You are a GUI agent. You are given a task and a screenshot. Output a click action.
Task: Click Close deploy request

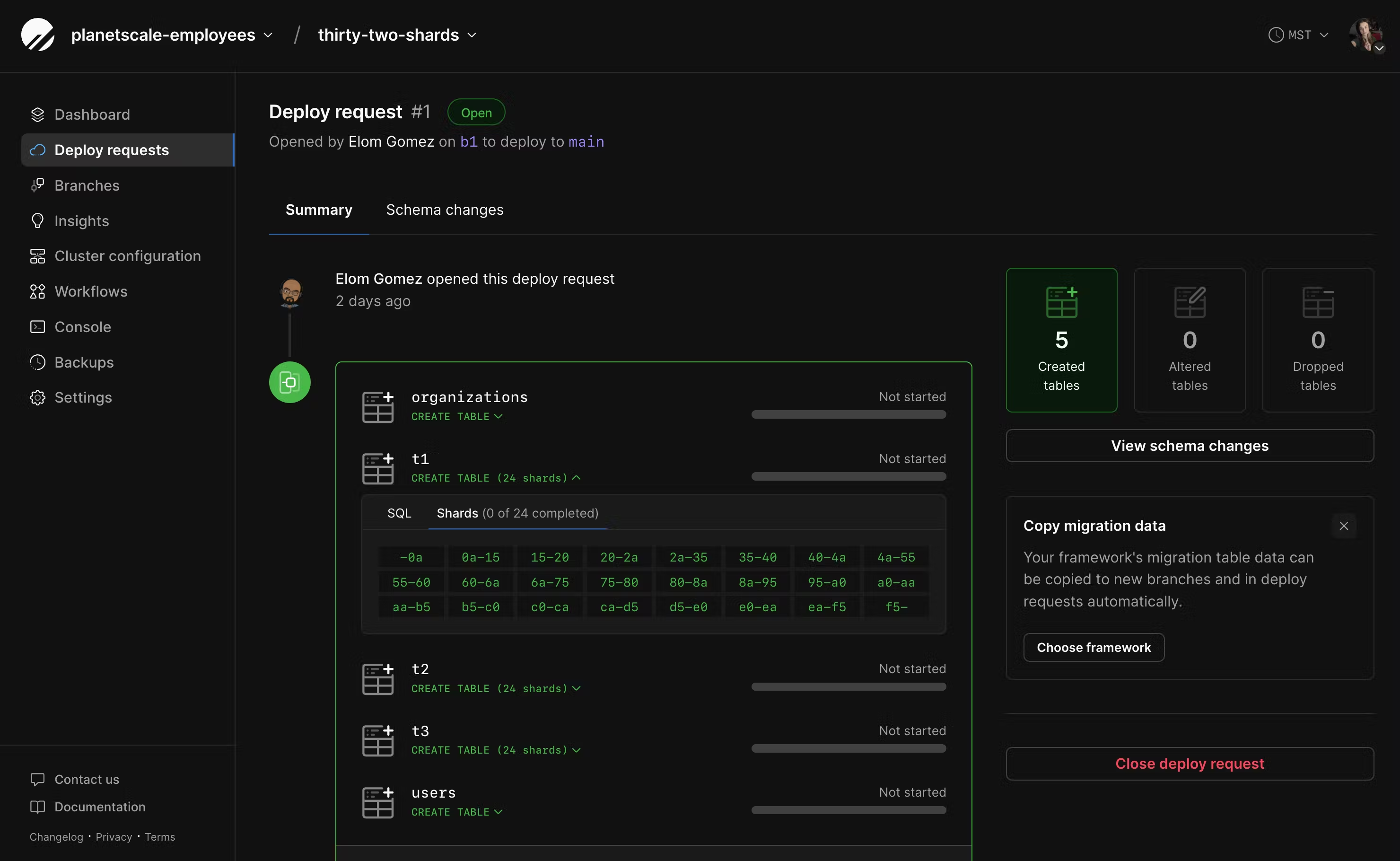[x=1190, y=763]
